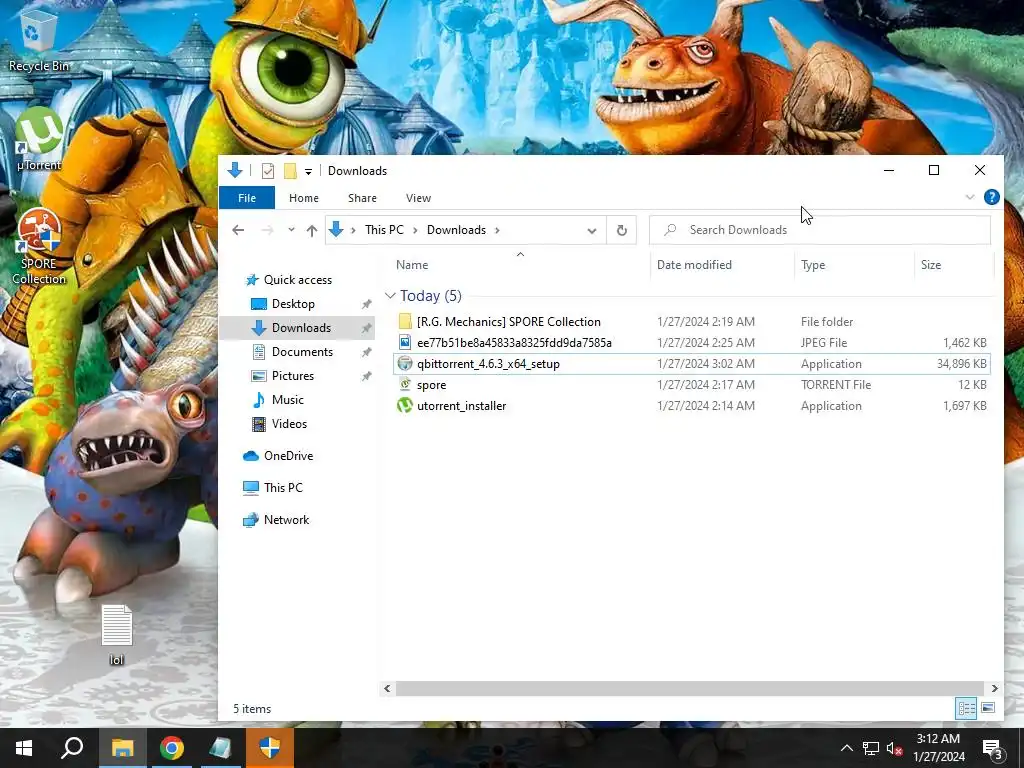Select the utorrent_installer application

pyautogui.click(x=692, y=406)
